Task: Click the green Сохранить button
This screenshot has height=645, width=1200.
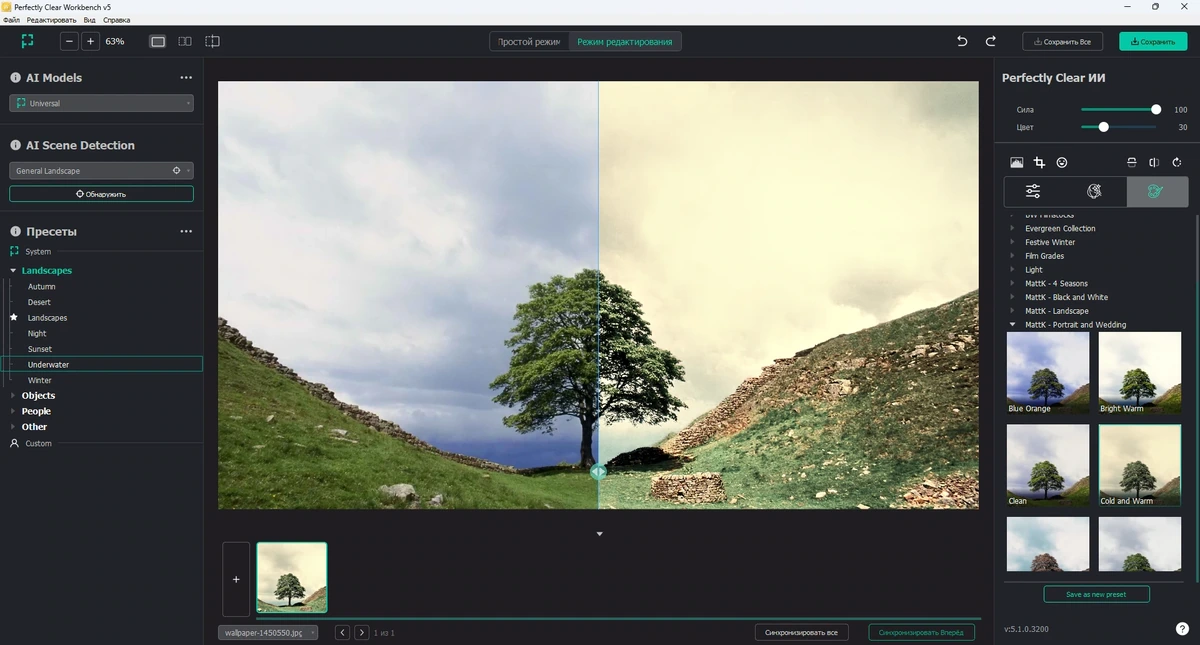Action: click(1152, 41)
